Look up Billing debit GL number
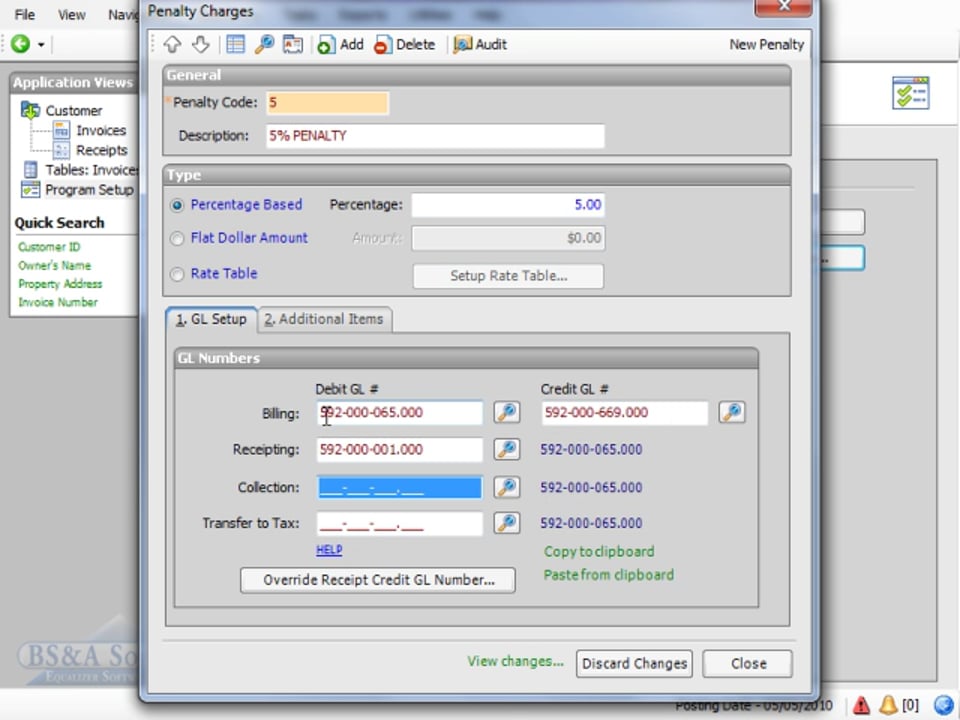The image size is (960, 720). click(507, 413)
